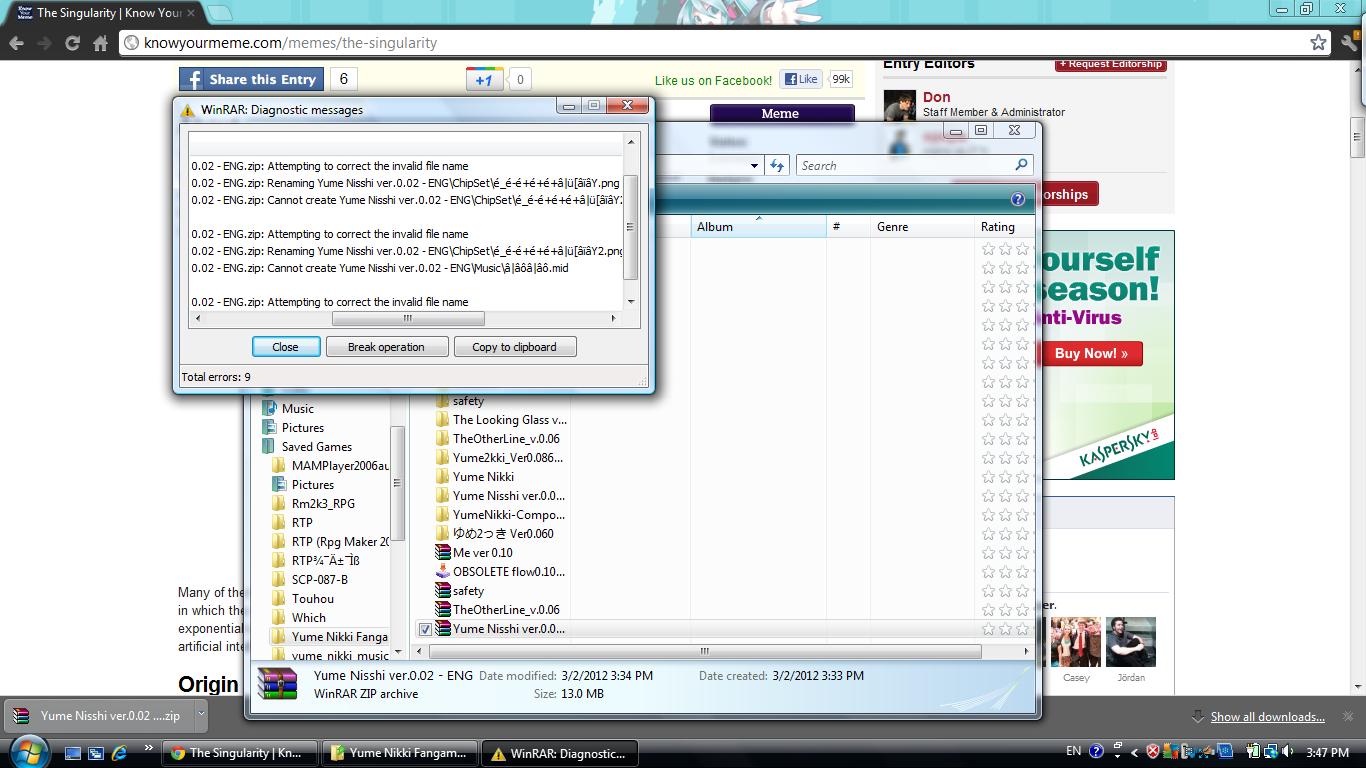Click the file list horizontal scrollbar thumb

point(704,651)
